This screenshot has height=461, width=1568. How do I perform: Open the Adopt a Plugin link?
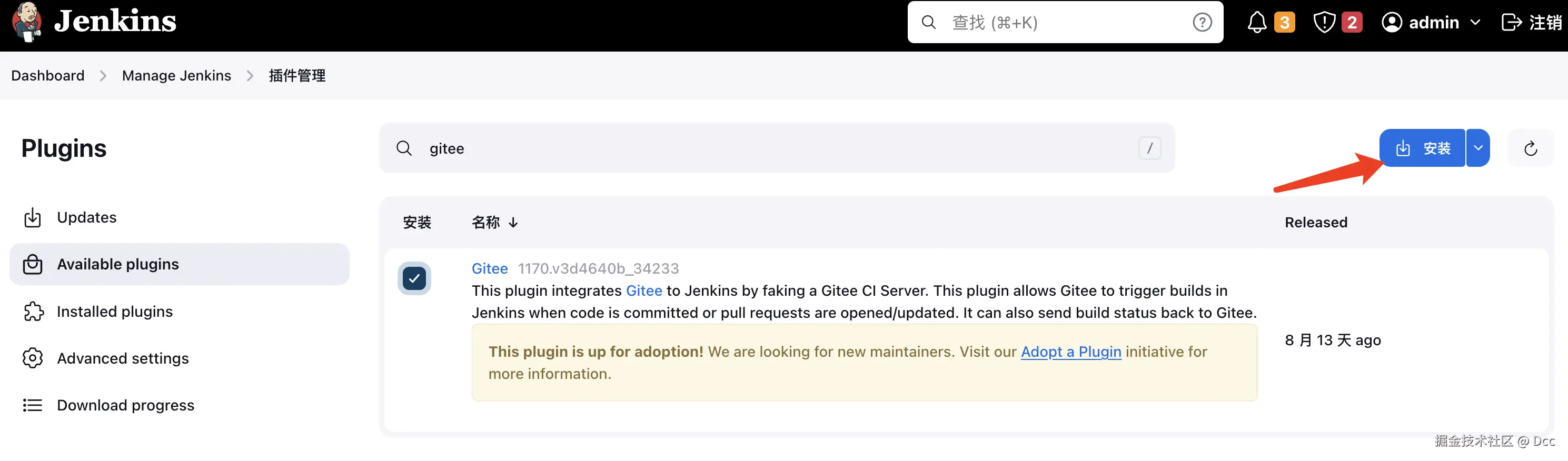click(1071, 352)
